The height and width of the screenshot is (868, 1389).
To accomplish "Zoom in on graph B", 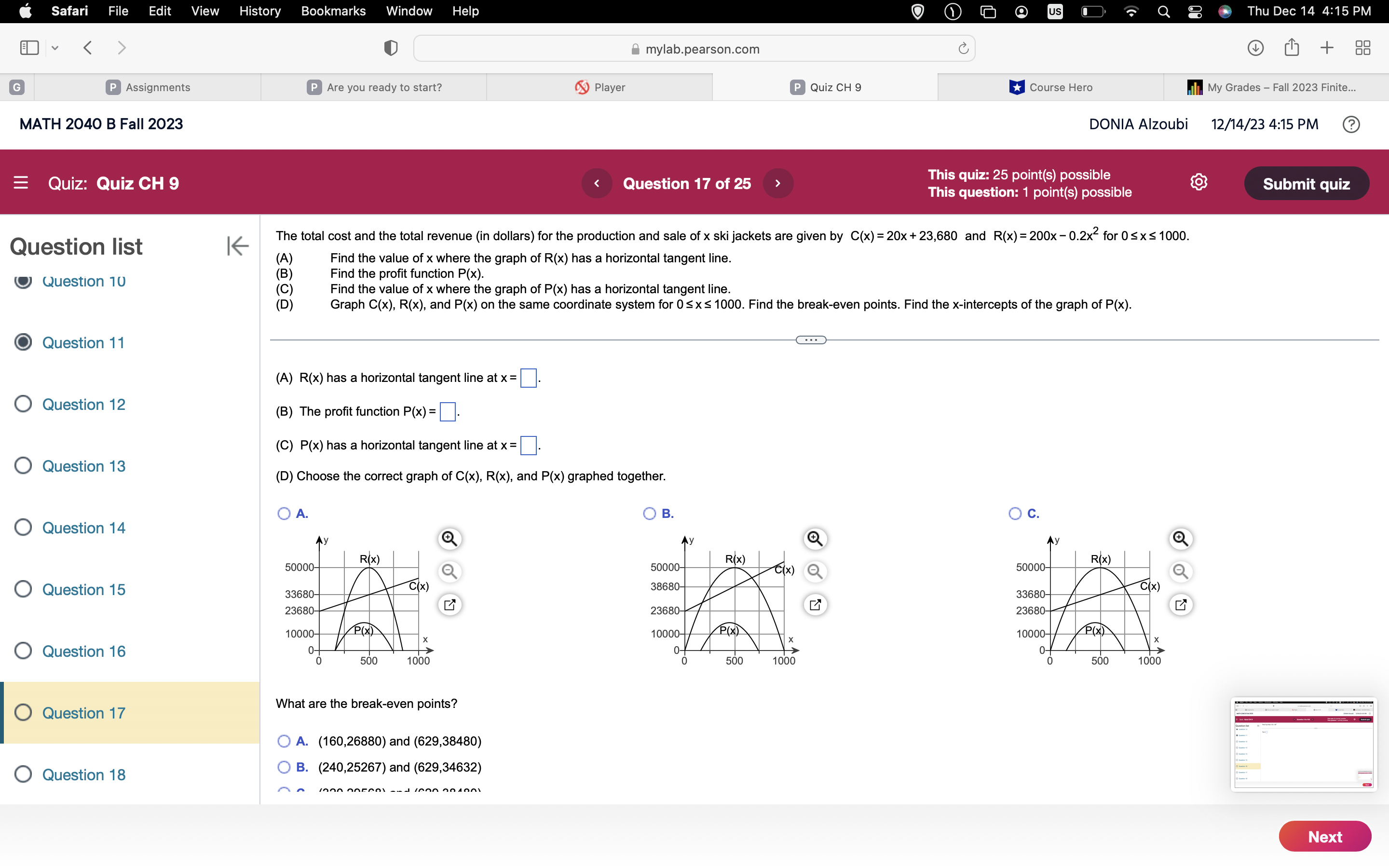I will (815, 539).
